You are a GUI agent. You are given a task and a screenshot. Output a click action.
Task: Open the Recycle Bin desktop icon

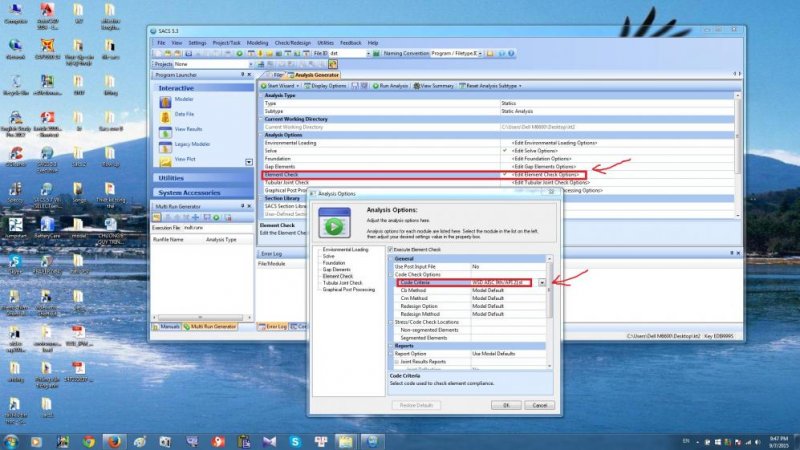click(x=15, y=86)
